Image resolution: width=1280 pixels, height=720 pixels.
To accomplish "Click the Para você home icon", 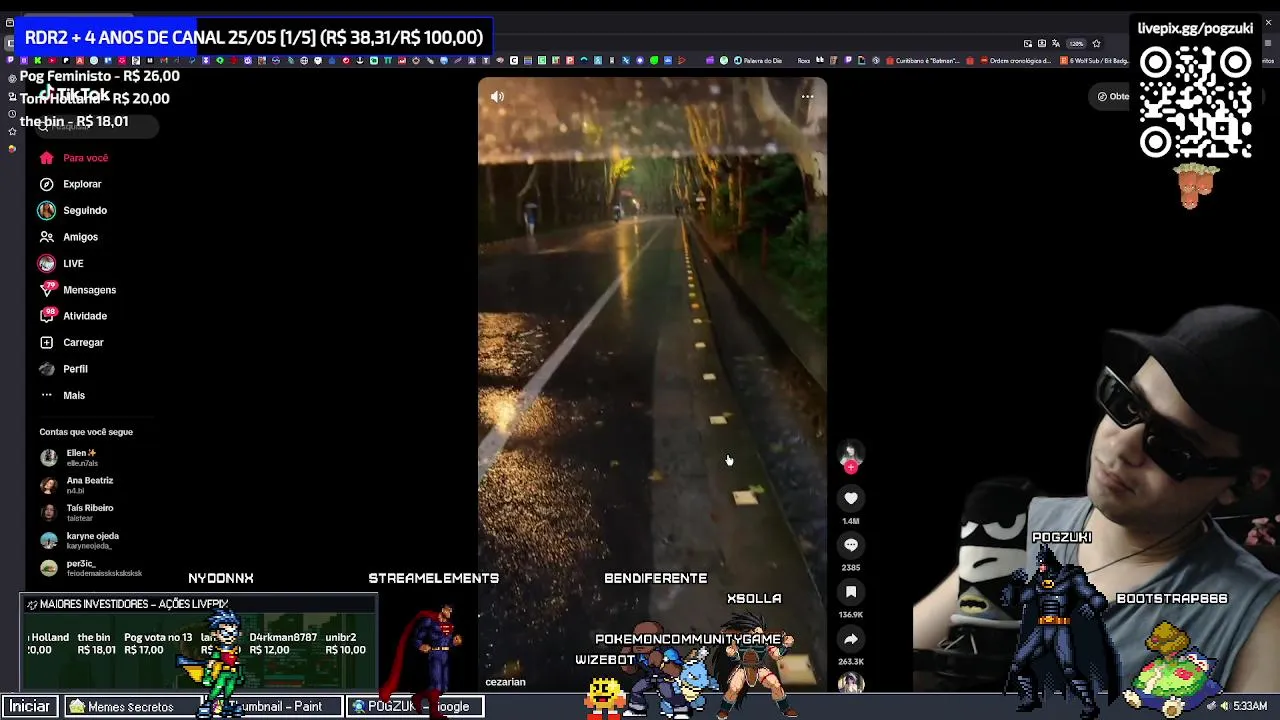I will [46, 158].
